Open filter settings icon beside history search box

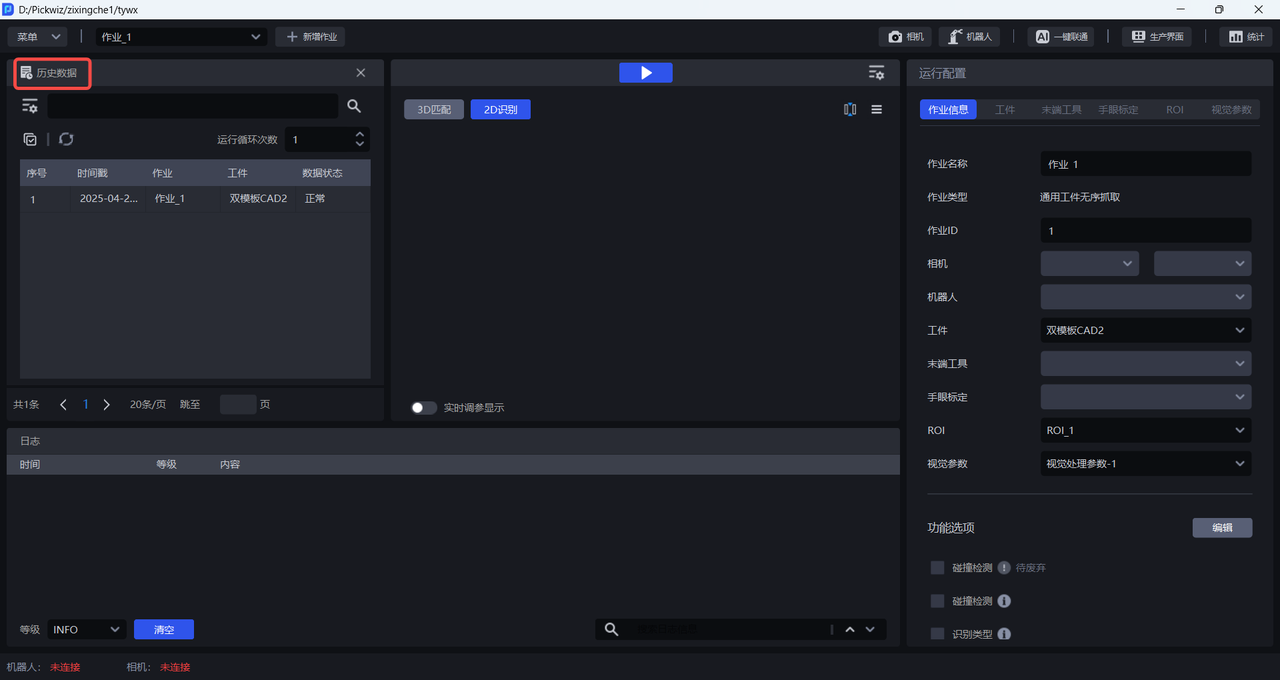(x=30, y=106)
